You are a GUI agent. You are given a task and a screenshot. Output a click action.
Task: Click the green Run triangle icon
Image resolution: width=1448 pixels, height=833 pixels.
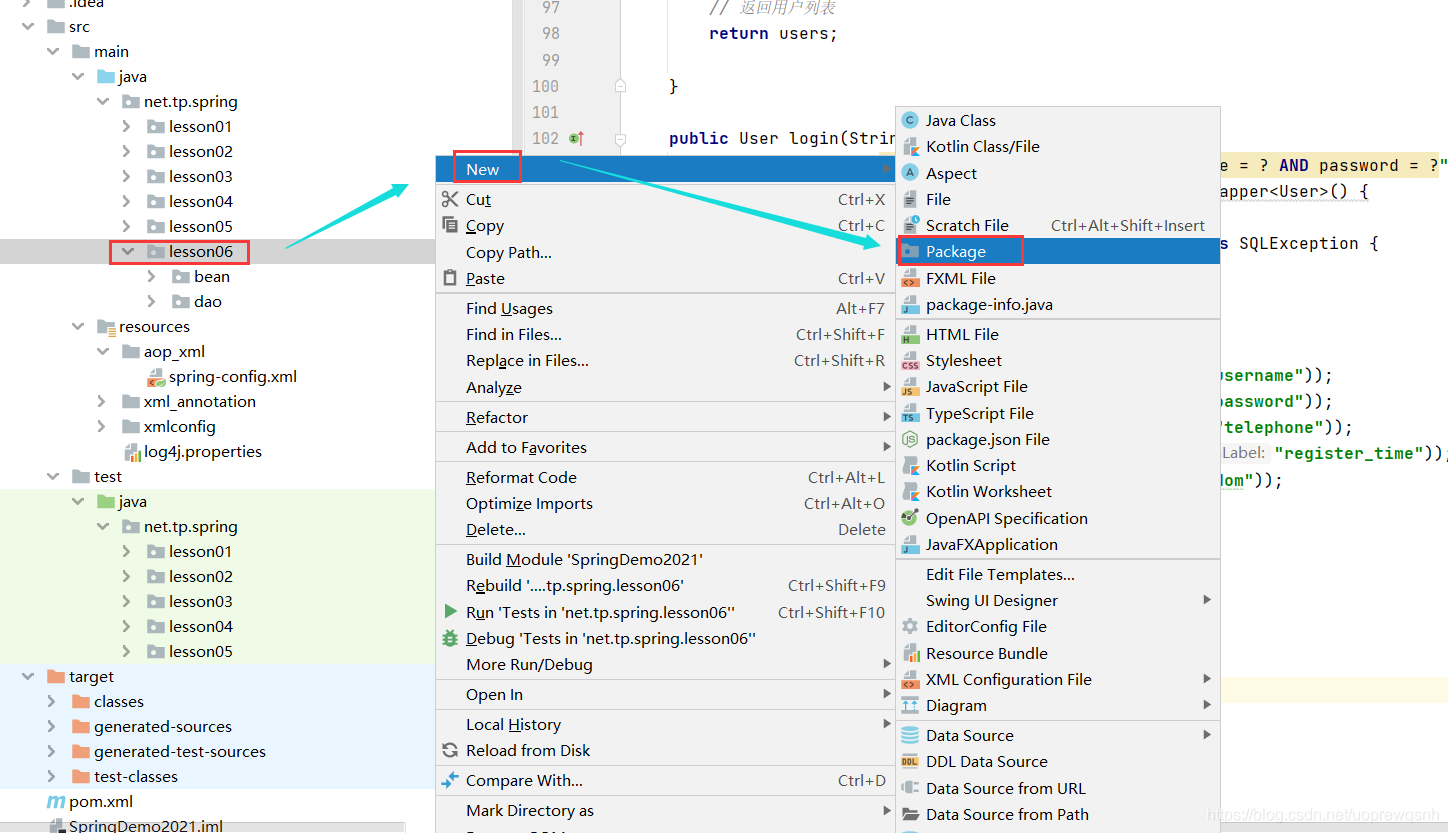[450, 611]
